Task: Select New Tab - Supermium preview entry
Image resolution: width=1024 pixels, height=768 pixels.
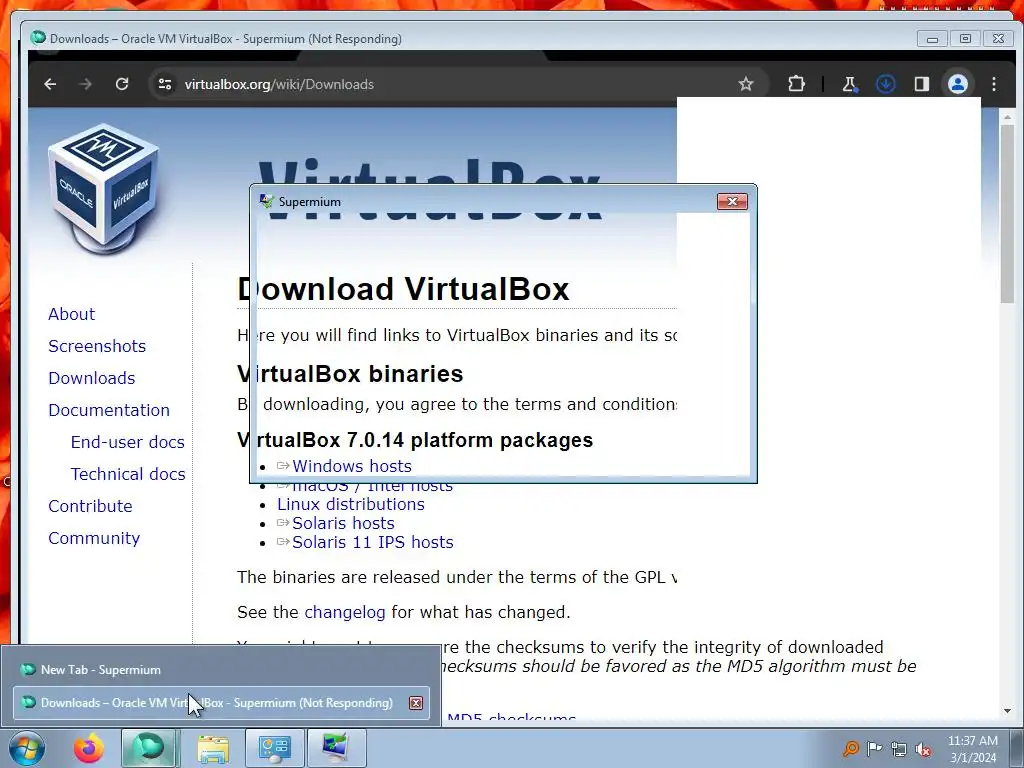Action: pyautogui.click(x=221, y=669)
